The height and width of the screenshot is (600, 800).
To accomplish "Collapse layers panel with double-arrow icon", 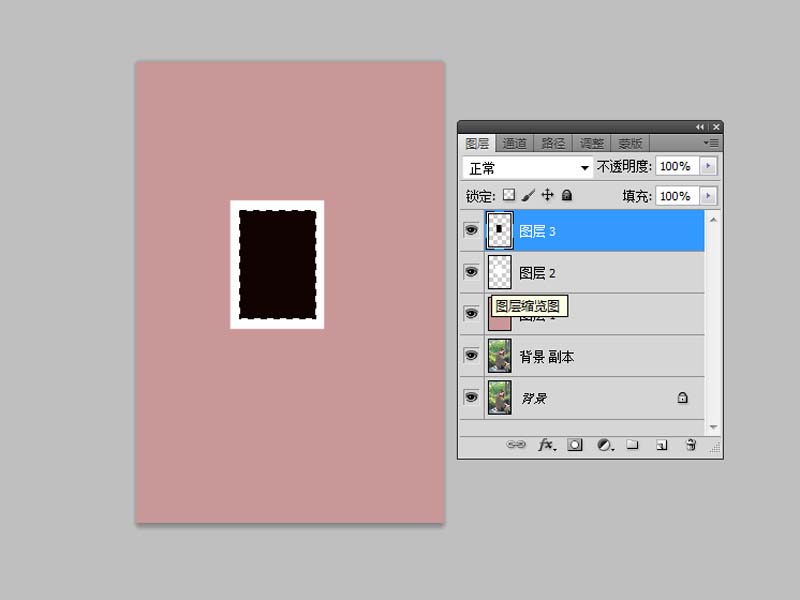I will pos(699,127).
